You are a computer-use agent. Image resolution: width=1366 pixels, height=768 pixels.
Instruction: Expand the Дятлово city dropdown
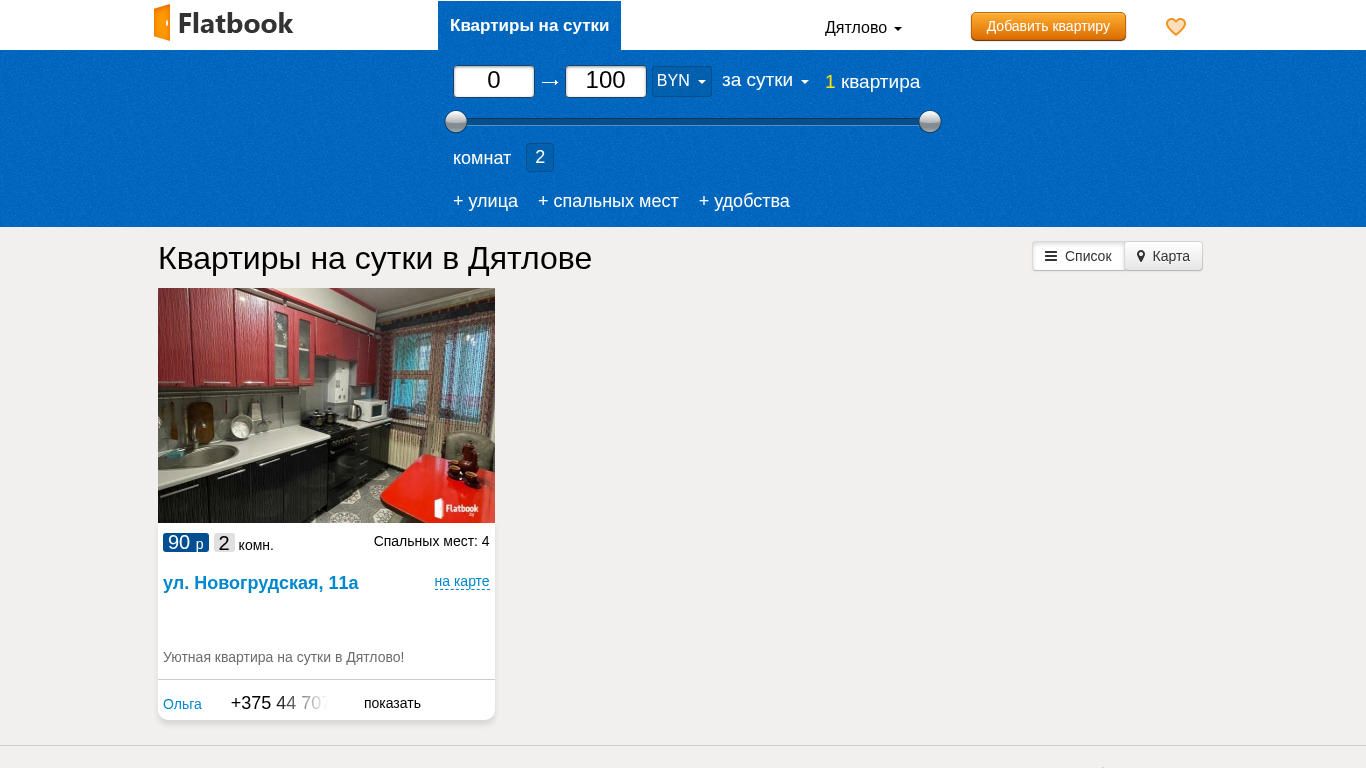pyautogui.click(x=862, y=28)
